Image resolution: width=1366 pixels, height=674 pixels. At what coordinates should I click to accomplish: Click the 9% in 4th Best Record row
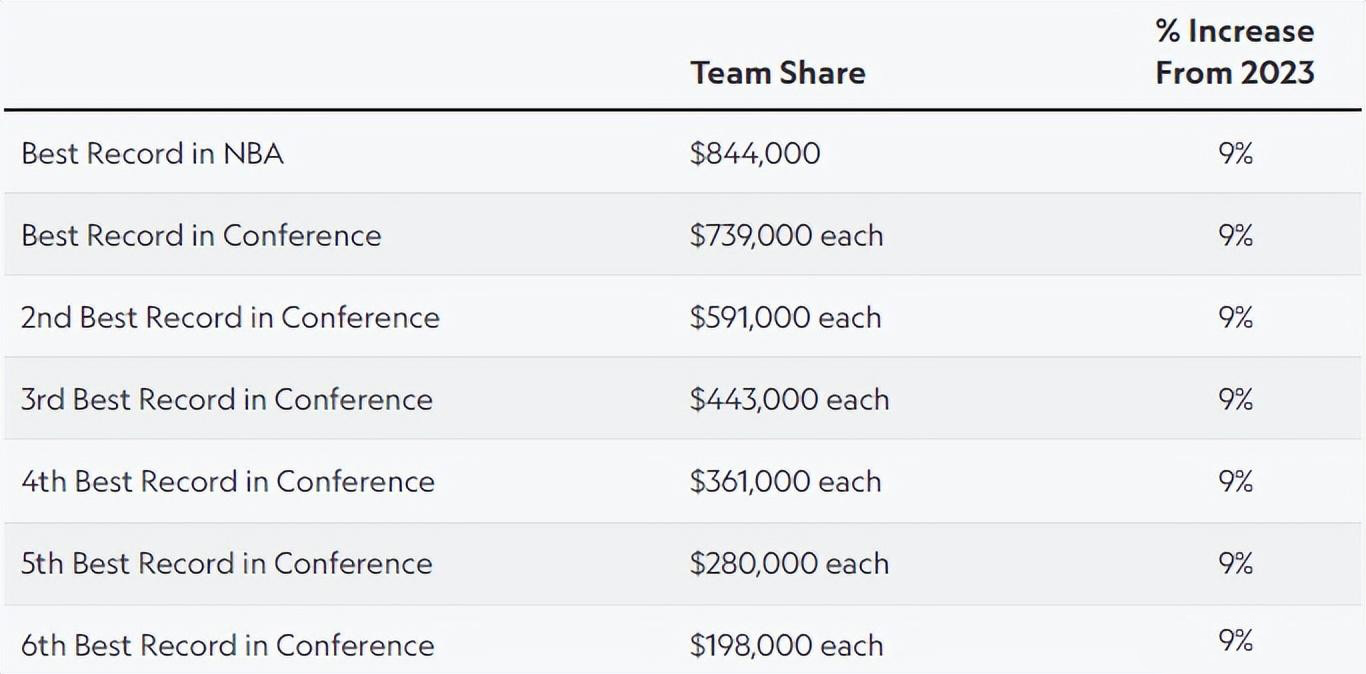pos(1235,481)
